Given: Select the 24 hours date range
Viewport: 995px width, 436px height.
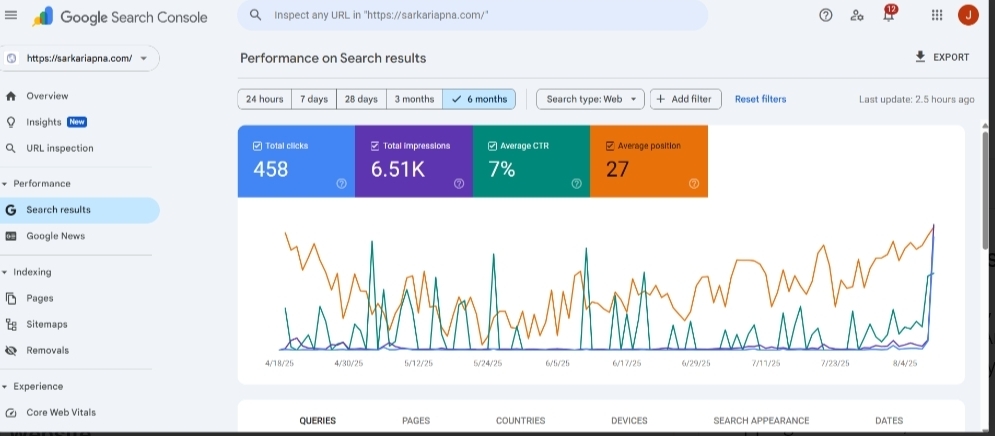Looking at the screenshot, I should coord(265,99).
